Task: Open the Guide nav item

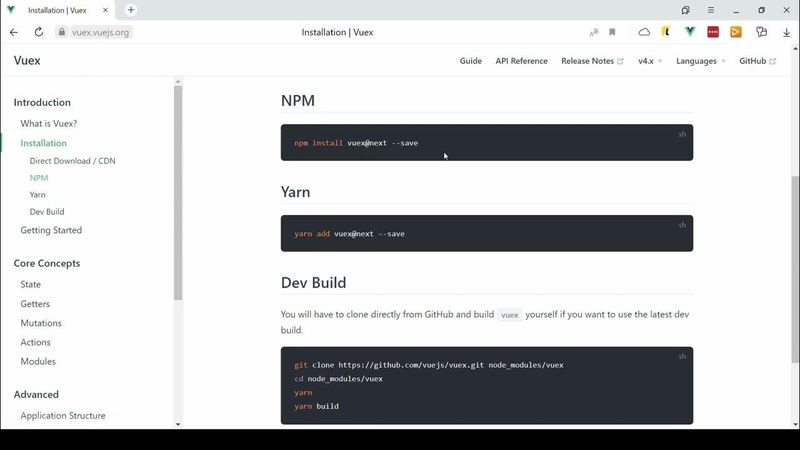Action: click(x=470, y=61)
